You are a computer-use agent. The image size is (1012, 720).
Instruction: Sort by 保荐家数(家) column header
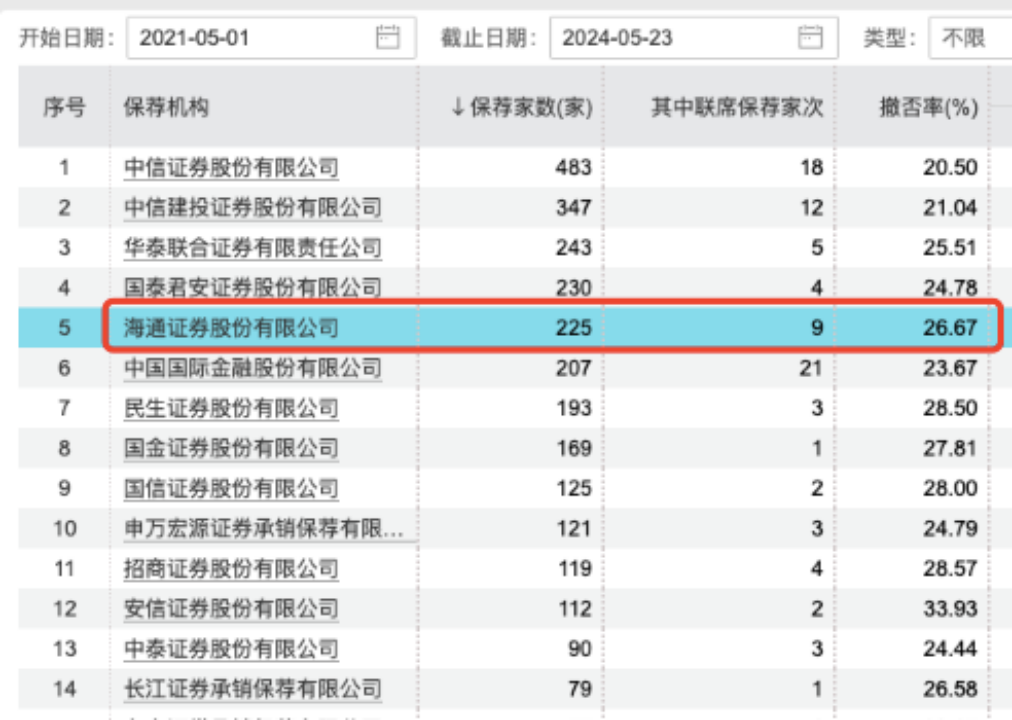521,107
